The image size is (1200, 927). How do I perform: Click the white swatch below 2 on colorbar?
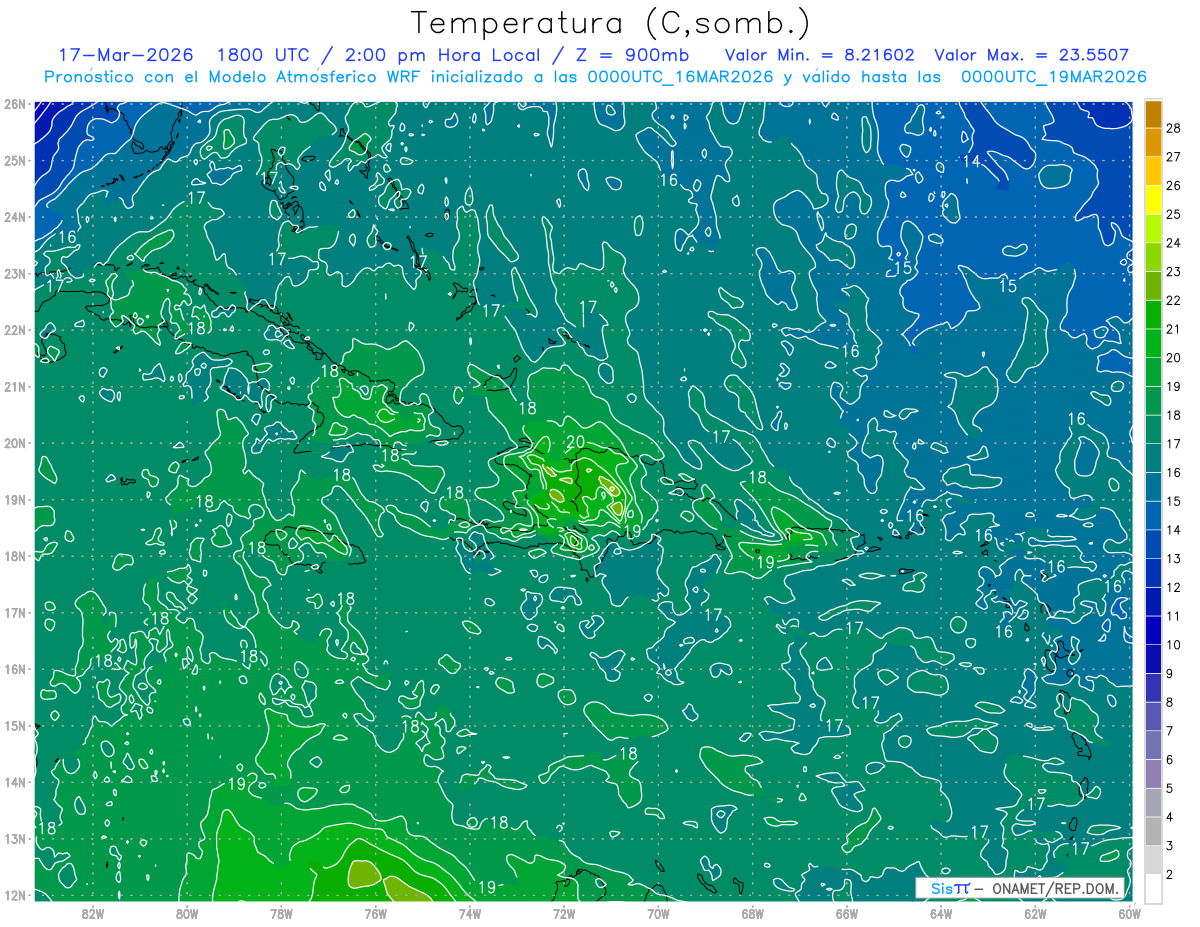coord(1153,888)
